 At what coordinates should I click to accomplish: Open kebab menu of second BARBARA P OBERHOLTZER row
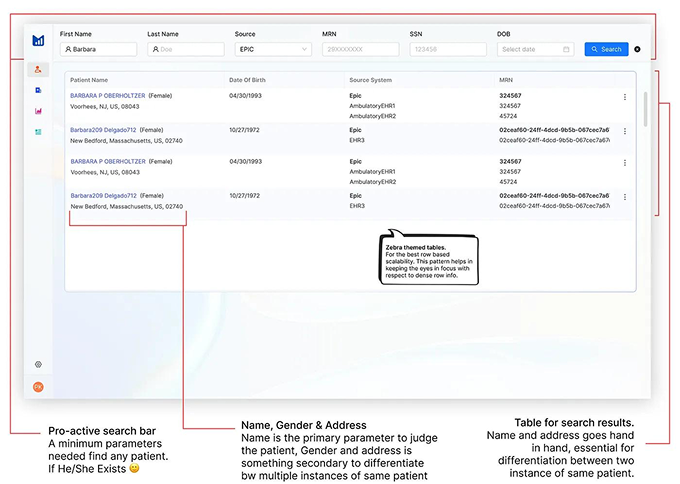pos(625,163)
